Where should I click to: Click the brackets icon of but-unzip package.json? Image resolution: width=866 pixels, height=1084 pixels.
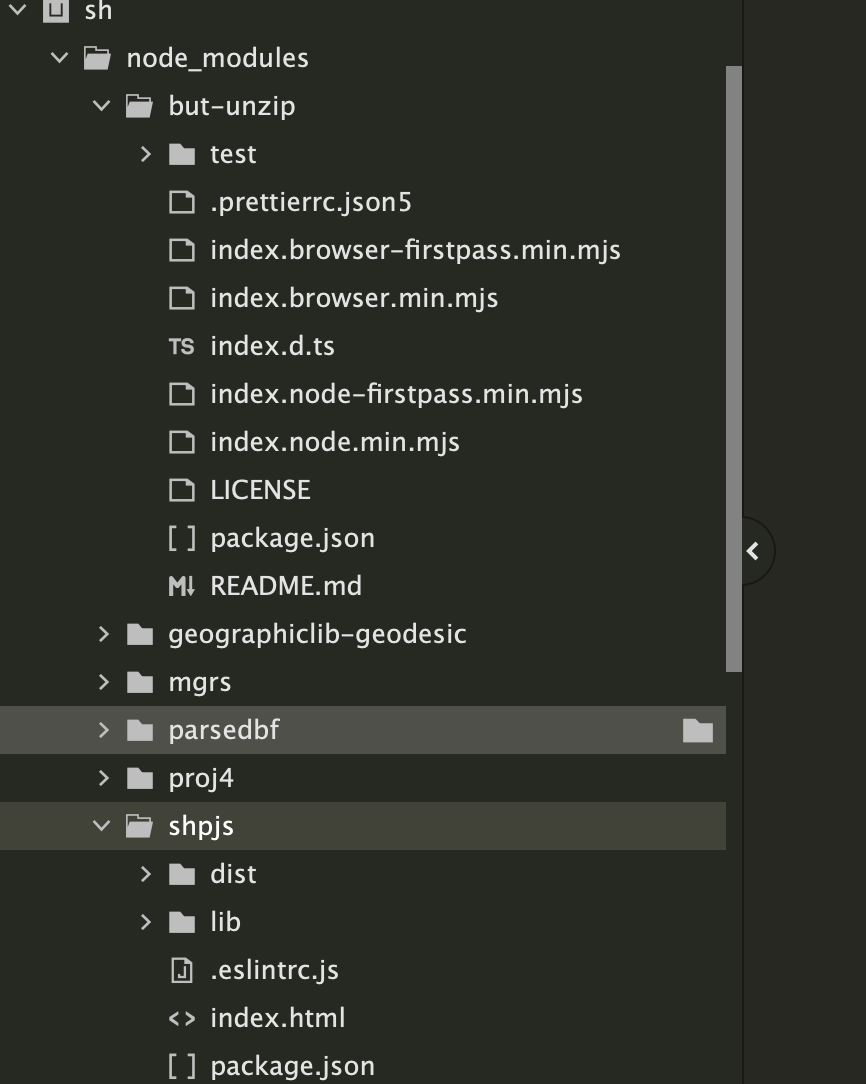coord(182,539)
